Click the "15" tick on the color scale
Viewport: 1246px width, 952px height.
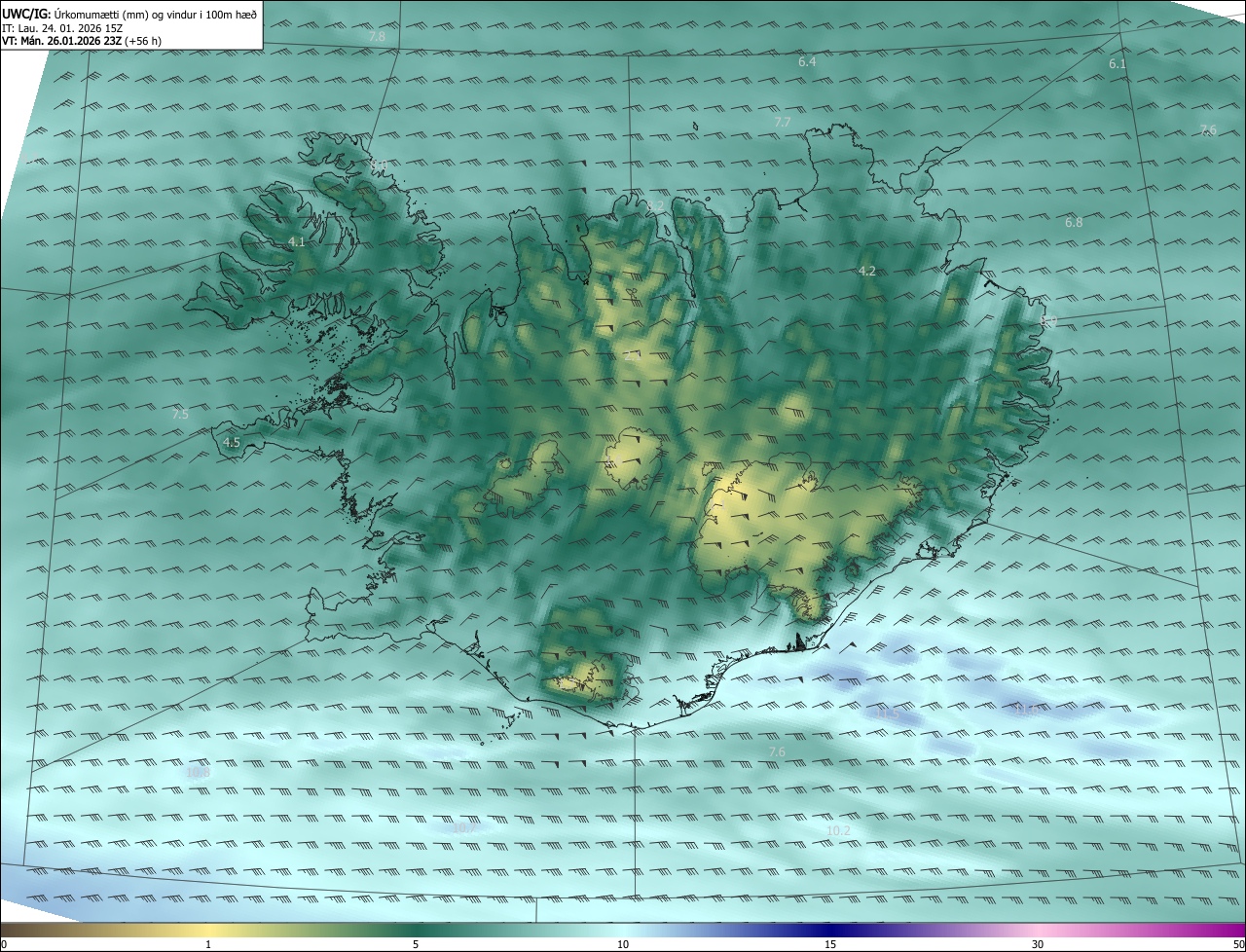pyautogui.click(x=830, y=944)
